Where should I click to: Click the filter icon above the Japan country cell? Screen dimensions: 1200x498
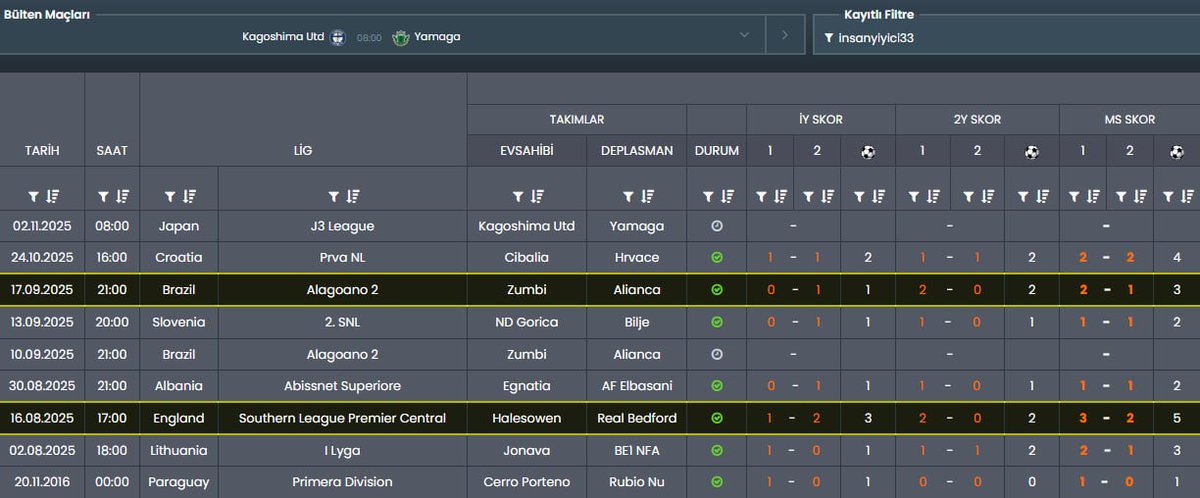(x=170, y=196)
